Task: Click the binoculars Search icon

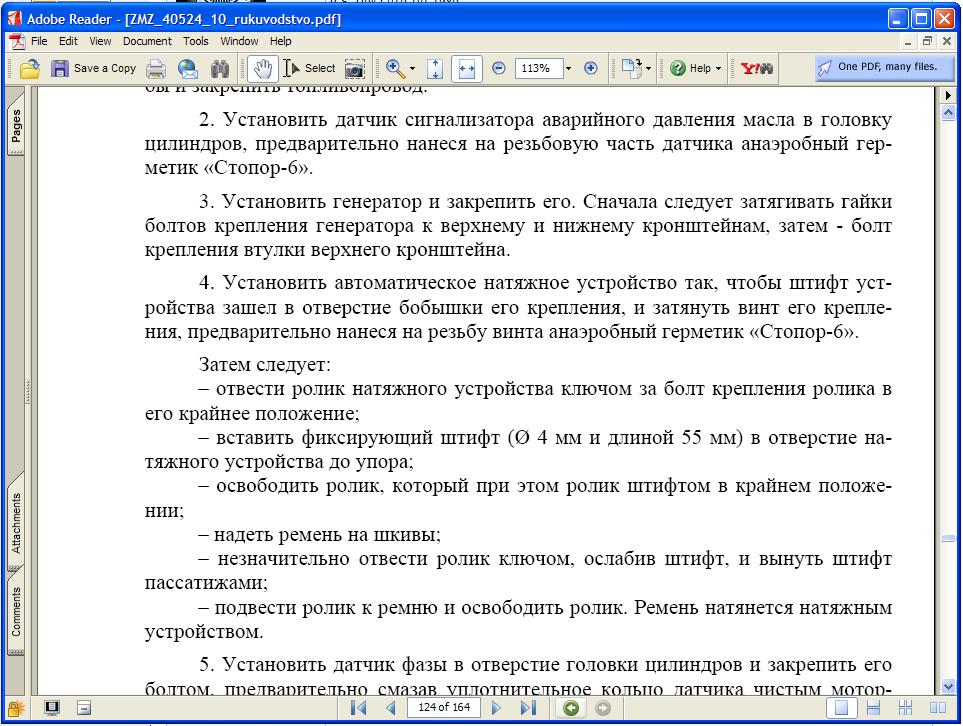Action: pos(220,68)
